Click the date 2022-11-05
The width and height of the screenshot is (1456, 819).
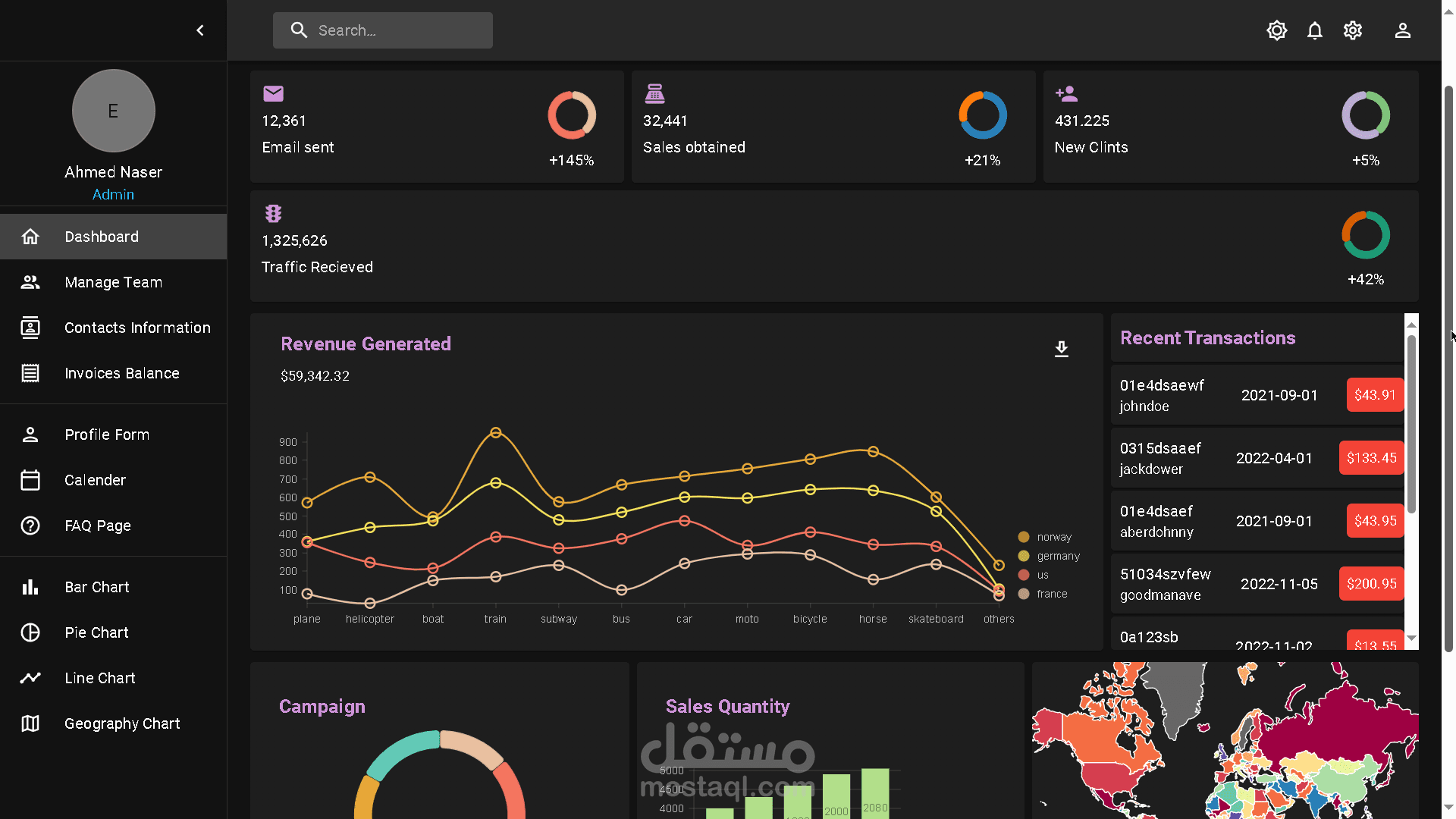coord(1279,584)
